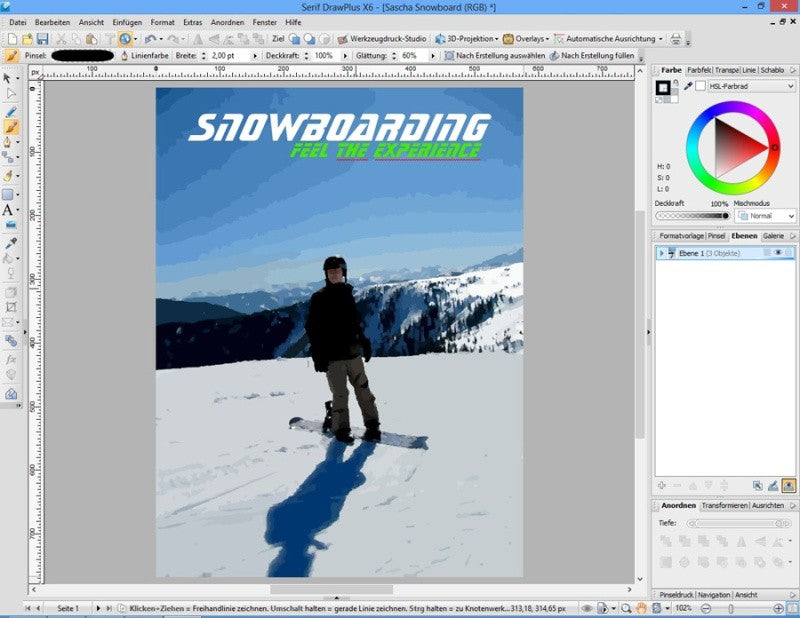Add a layer with the plus icon
This screenshot has width=800, height=618.
662,485
